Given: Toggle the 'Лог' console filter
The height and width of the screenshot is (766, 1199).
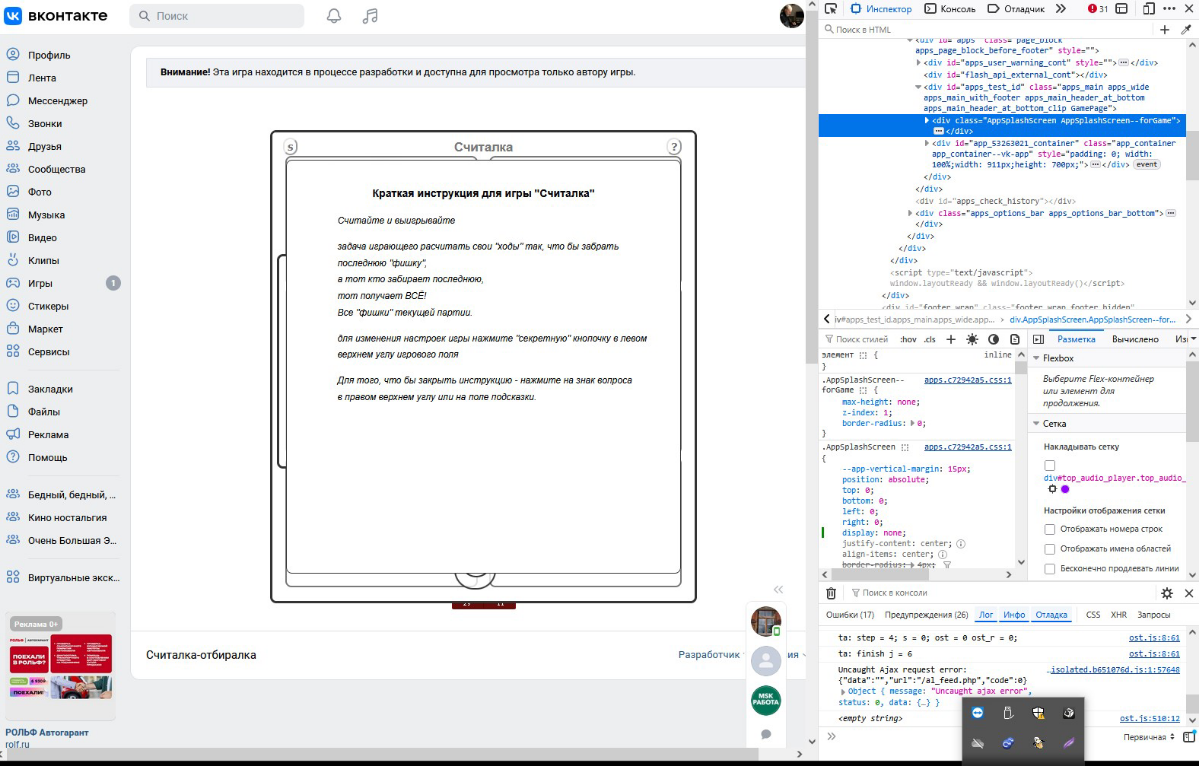Looking at the screenshot, I should (986, 615).
